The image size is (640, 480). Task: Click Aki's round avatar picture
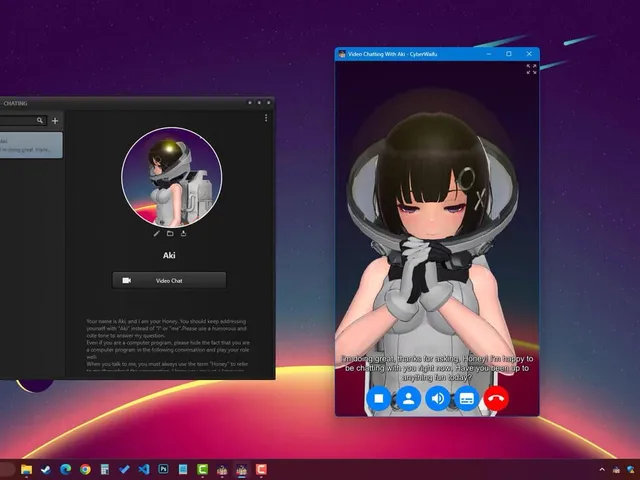coord(172,177)
